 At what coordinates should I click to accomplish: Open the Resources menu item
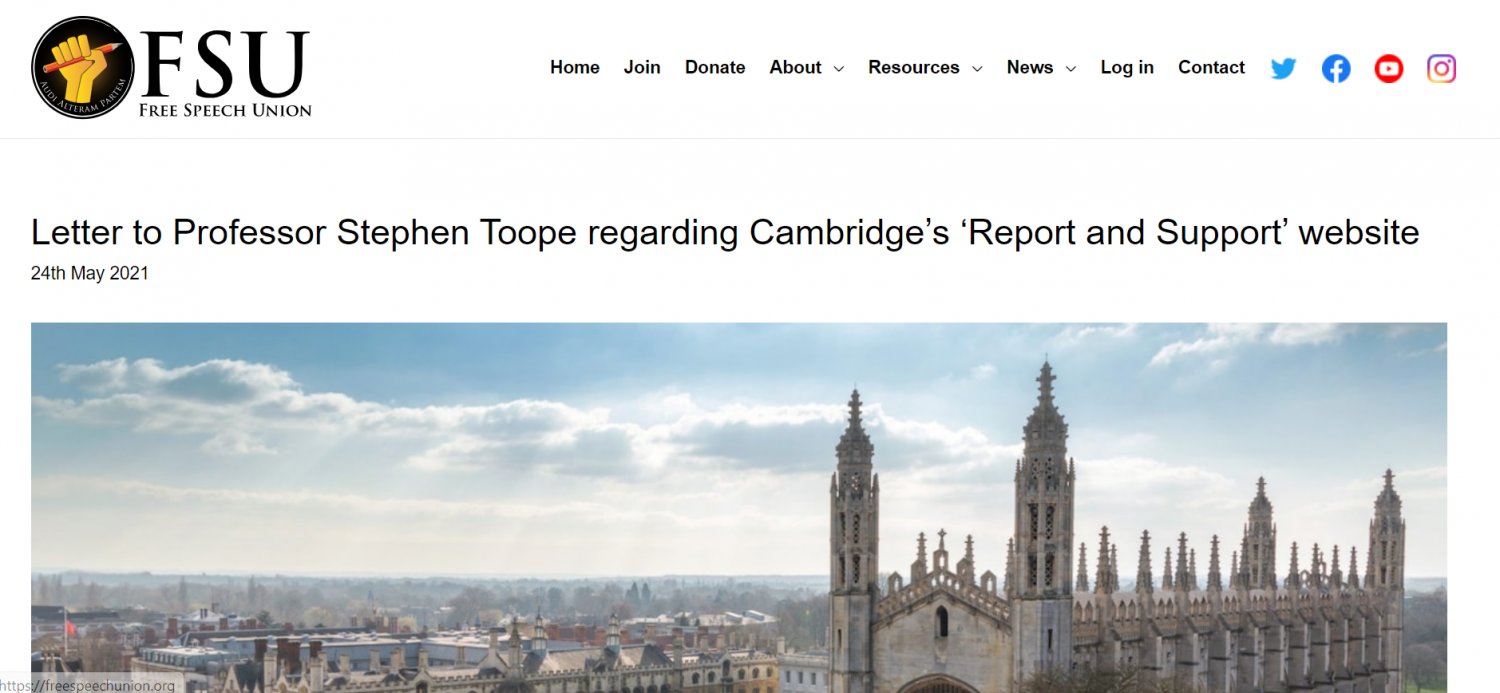pyautogui.click(x=914, y=67)
